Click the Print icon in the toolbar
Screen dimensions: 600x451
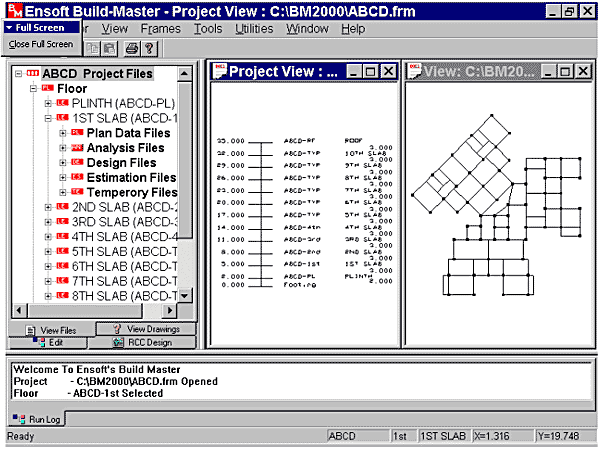[x=133, y=48]
